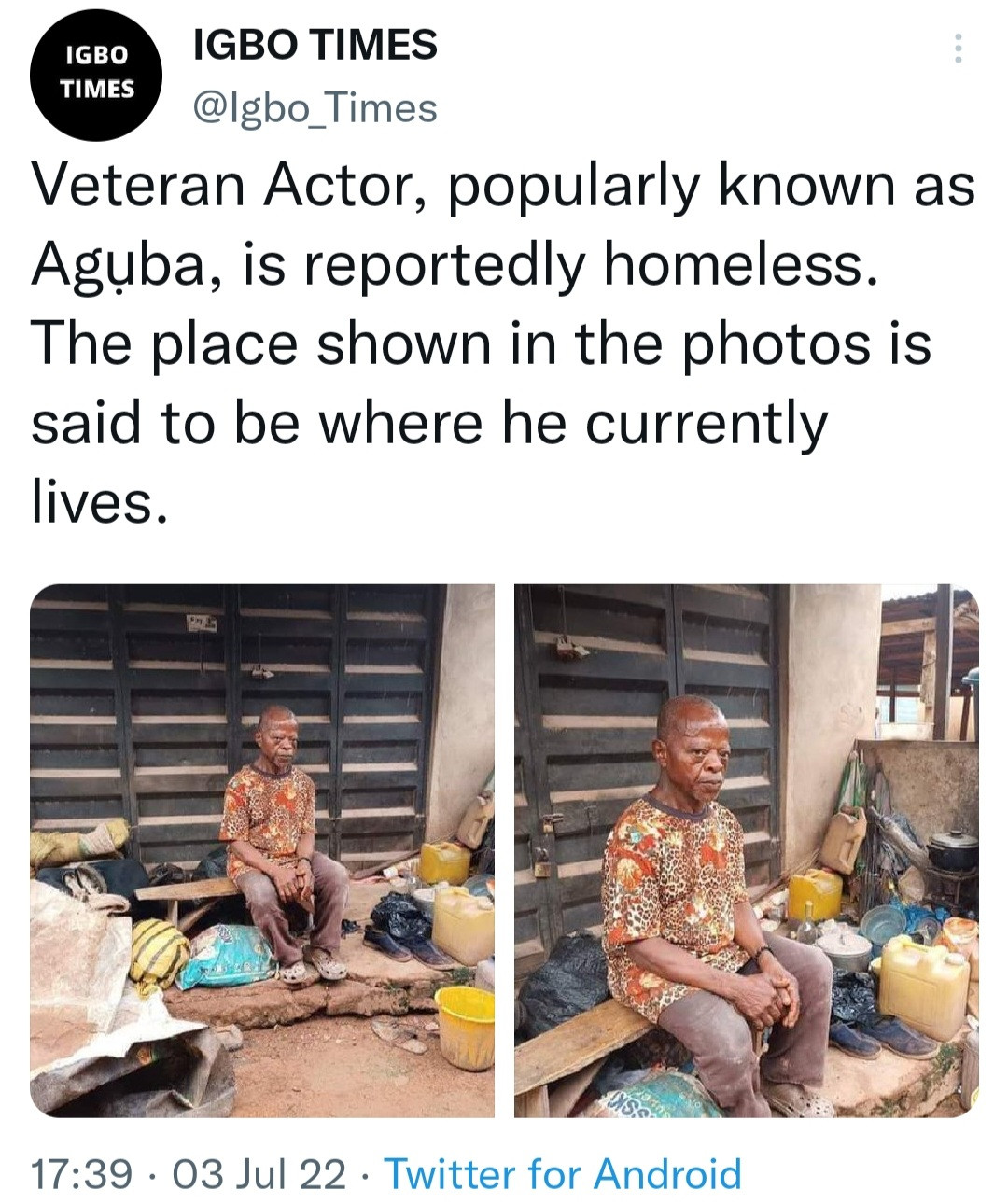Open the three-dot more options menu
Screen dimensions: 1008x1204
point(958,49)
